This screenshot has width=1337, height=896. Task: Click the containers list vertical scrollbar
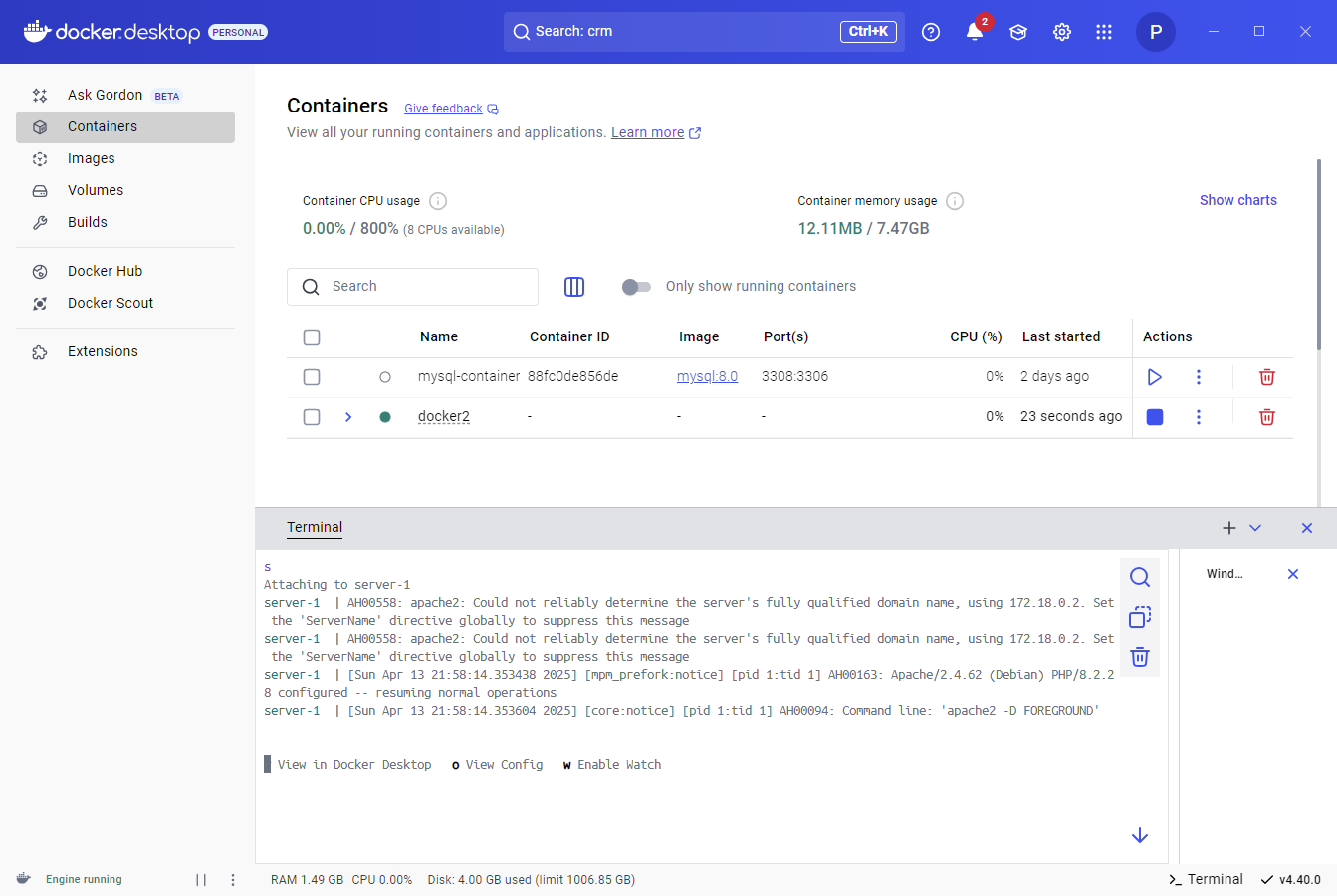coord(1319,255)
